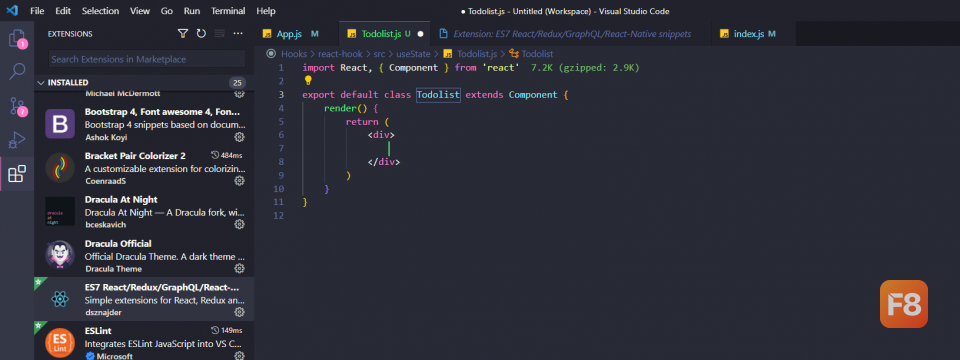
Task: Click the Dracula At Night thumbnail
Action: click(60, 212)
